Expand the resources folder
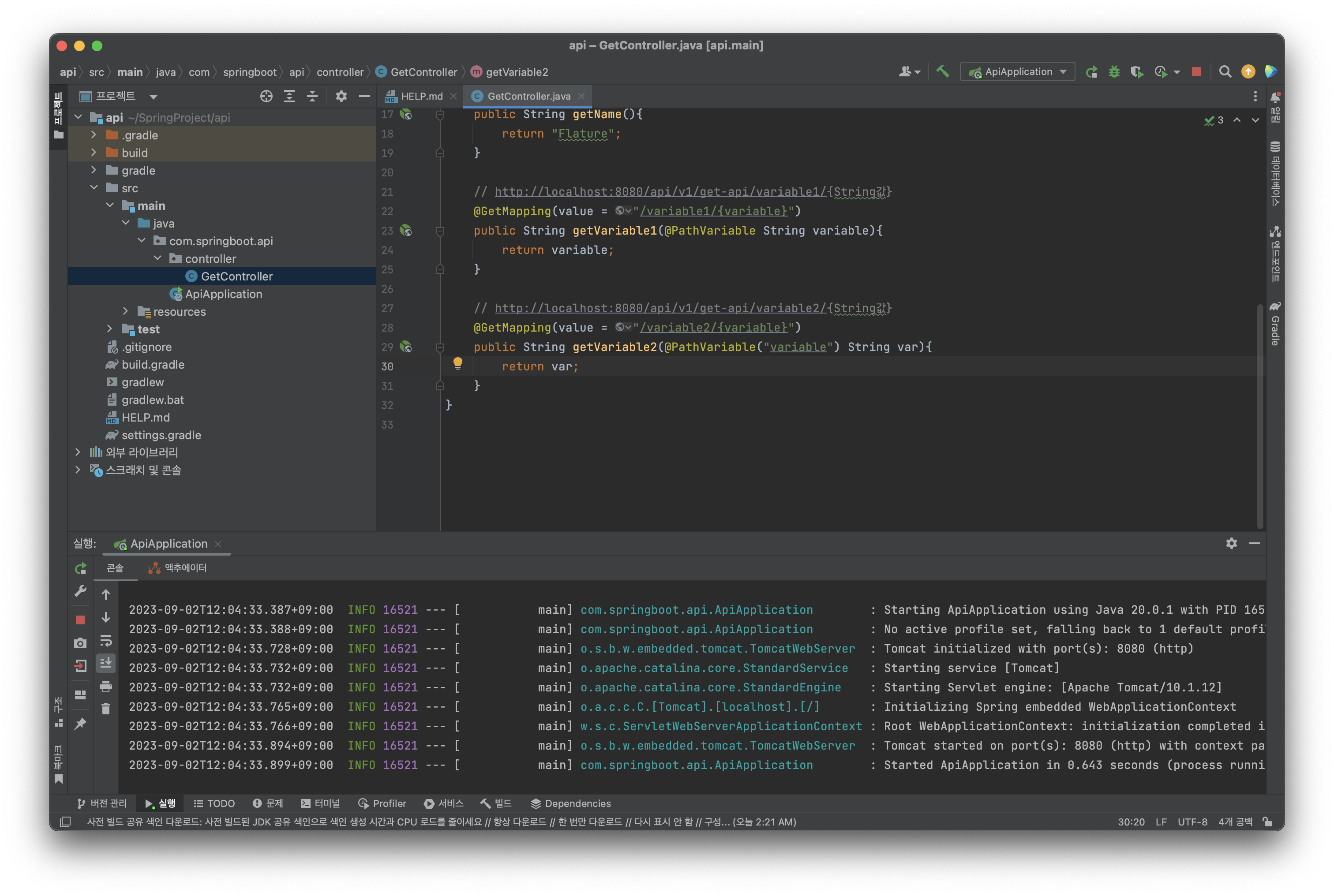Image resolution: width=1334 pixels, height=896 pixels. 126,311
